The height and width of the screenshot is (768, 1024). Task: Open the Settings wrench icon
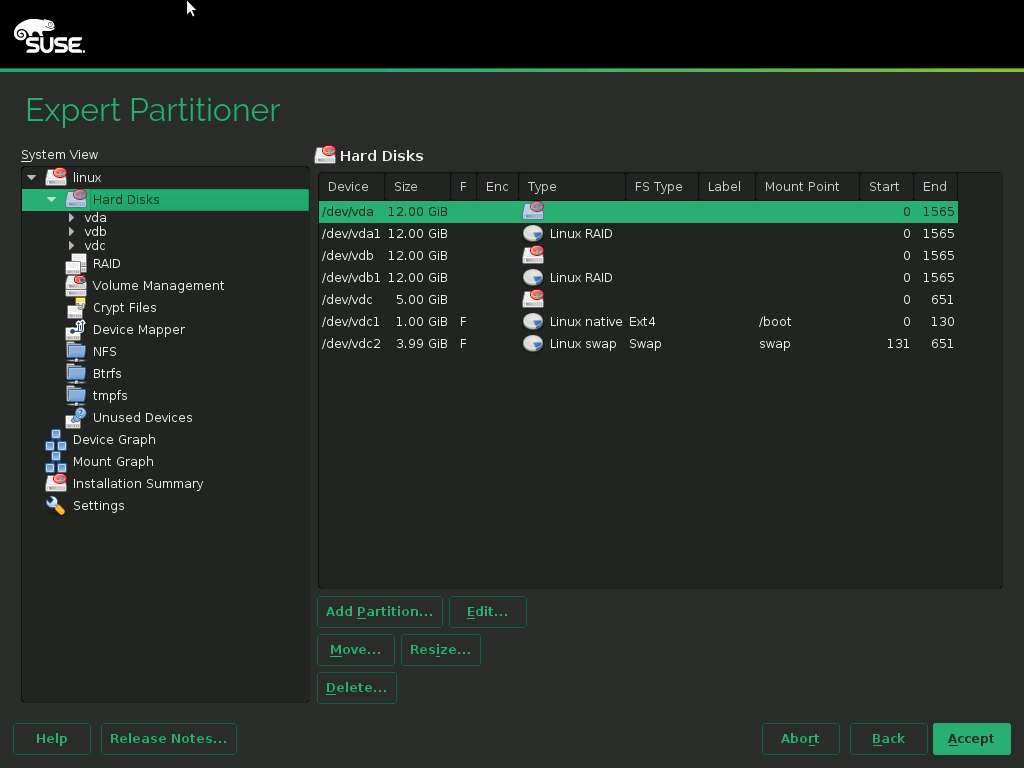coord(56,506)
